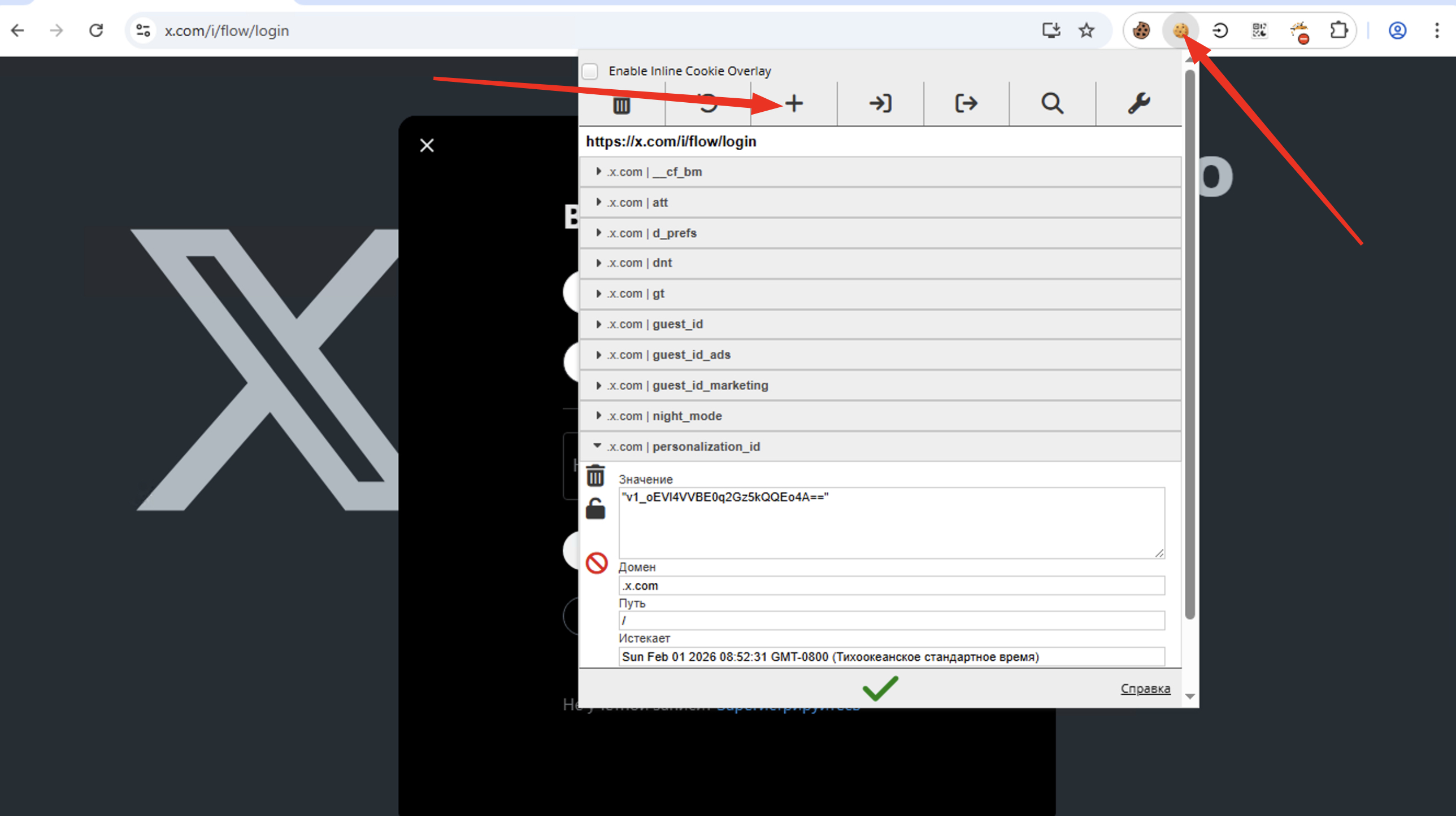This screenshot has width=1456, height=816.
Task: Click the import cookies icon
Action: (x=880, y=103)
